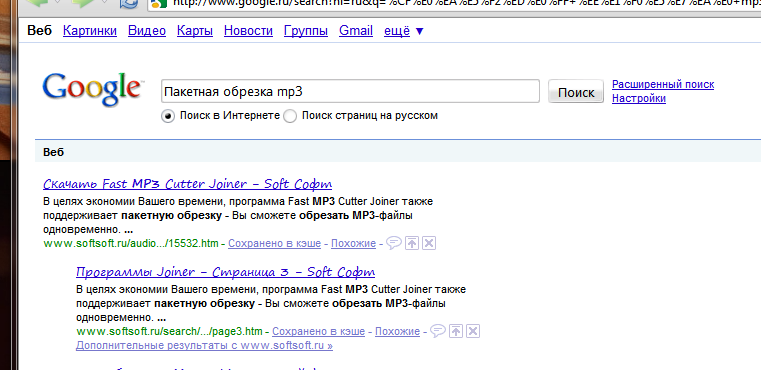Open 'Дополнительные результаты с www.softsoft.ru »' link

204,346
